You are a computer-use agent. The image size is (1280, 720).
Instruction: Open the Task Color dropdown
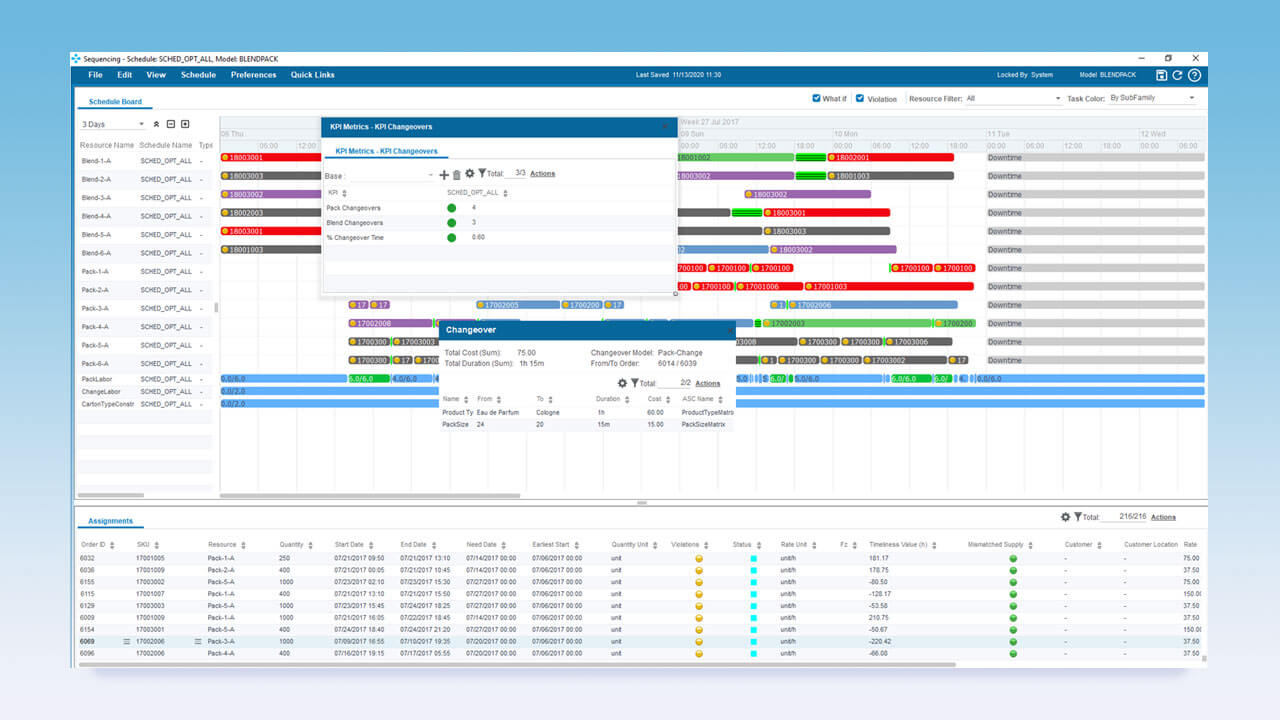click(x=1152, y=99)
